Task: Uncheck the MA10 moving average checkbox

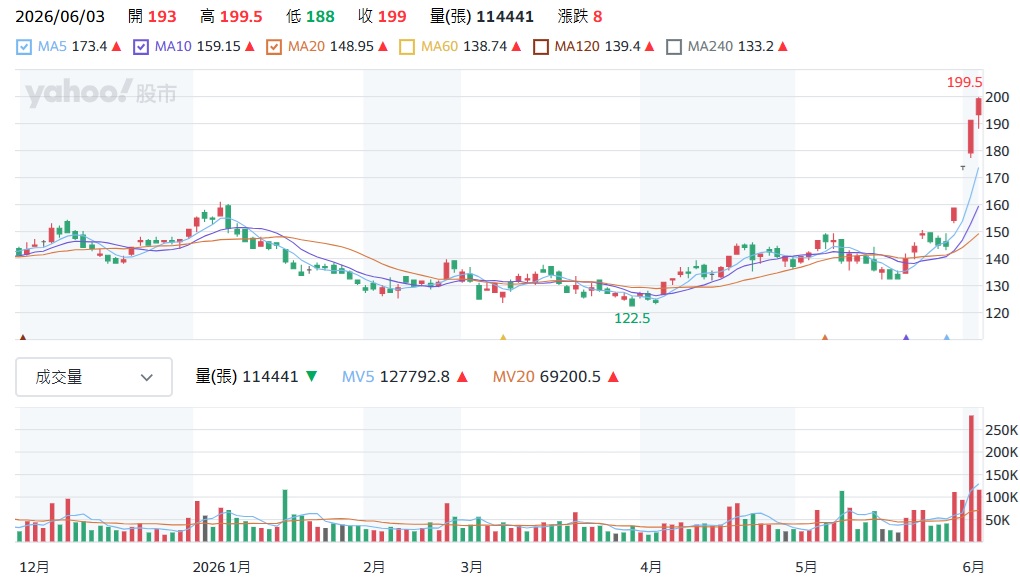Action: point(141,47)
